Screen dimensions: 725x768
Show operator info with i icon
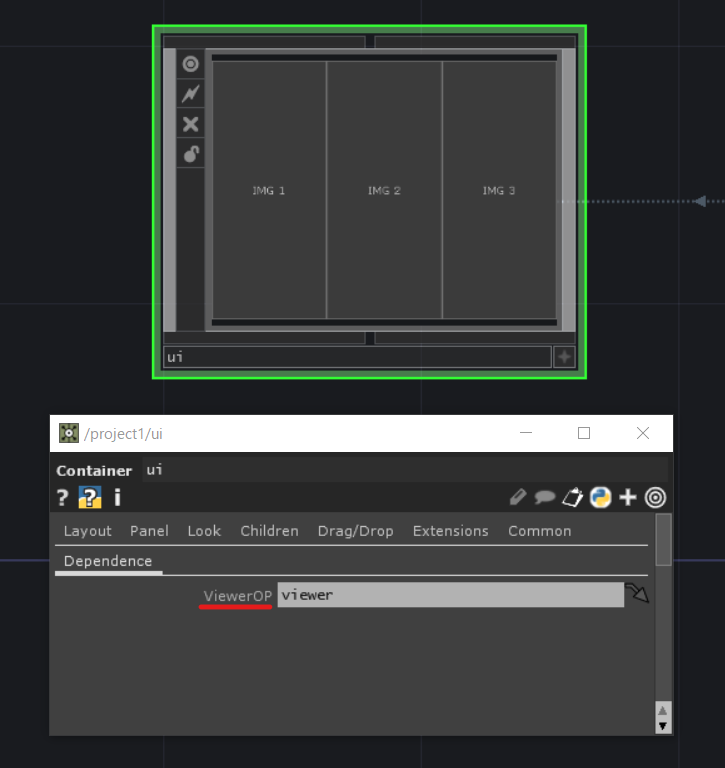117,498
